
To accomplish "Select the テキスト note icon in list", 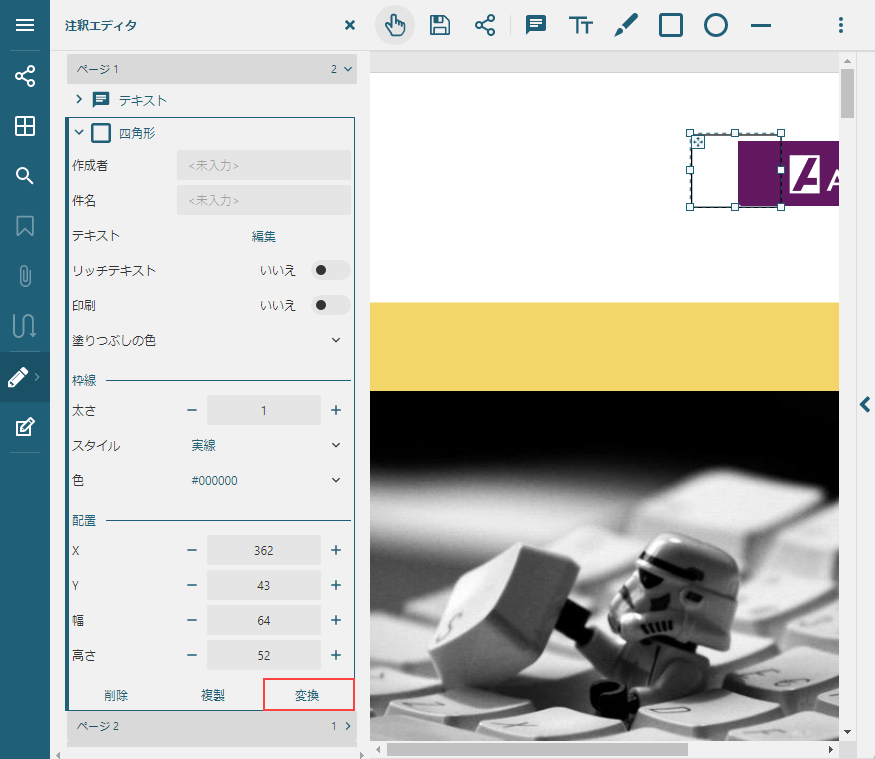I will pyautogui.click(x=101, y=99).
